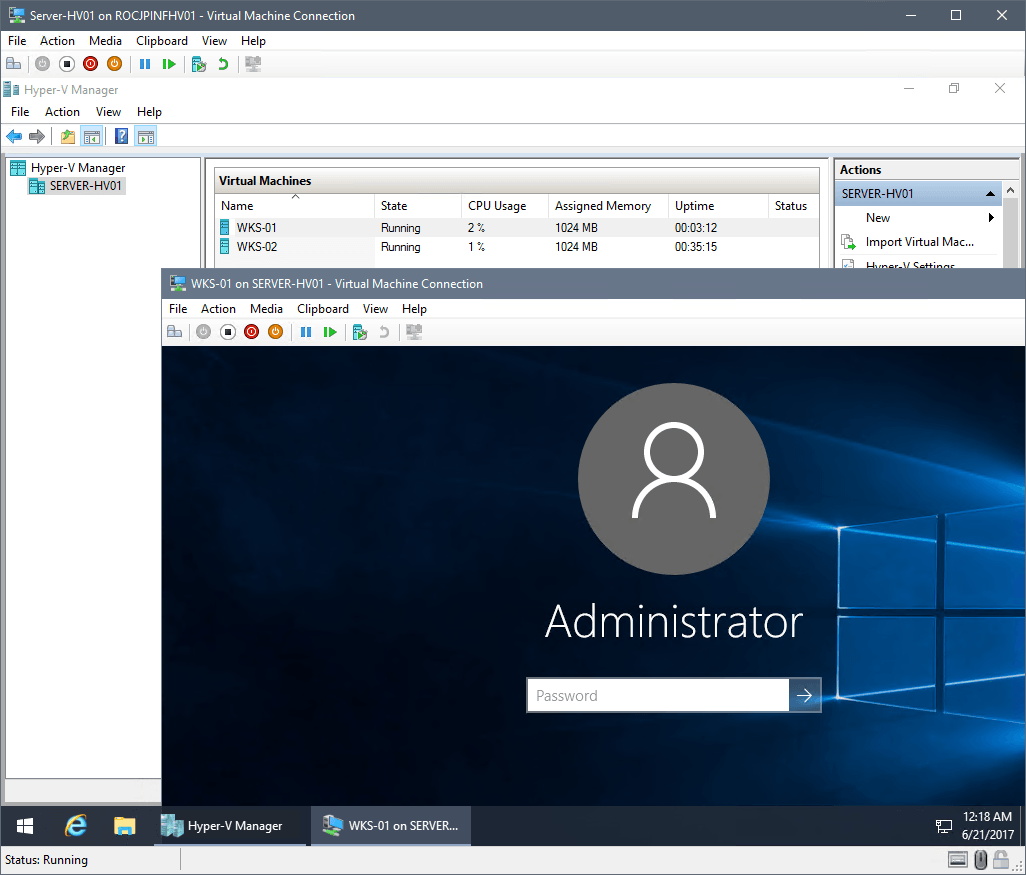This screenshot has height=875, width=1026.
Task: Click WKS-01 on SERVER taskbar button
Action: [x=391, y=826]
